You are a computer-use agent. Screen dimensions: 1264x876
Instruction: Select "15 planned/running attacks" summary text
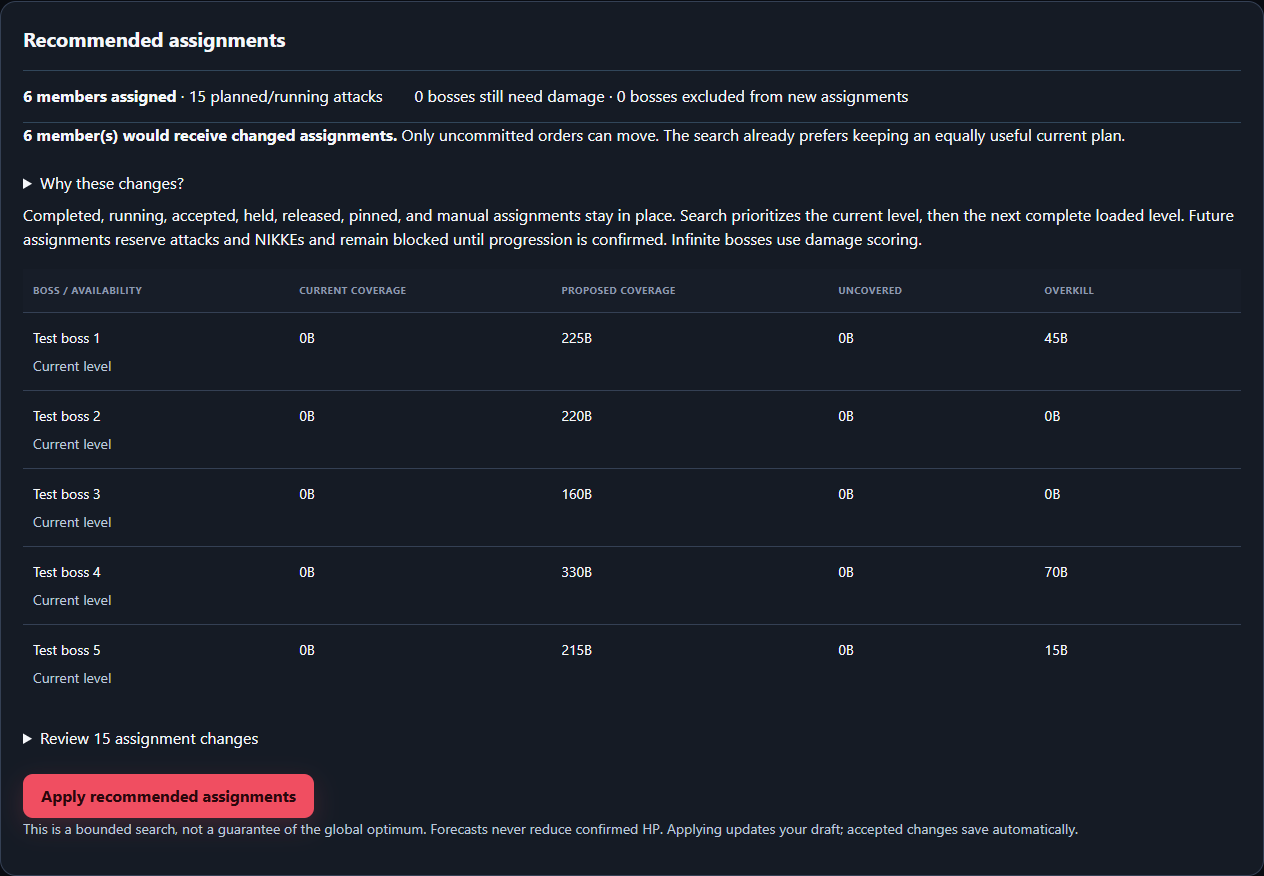pyautogui.click(x=285, y=97)
